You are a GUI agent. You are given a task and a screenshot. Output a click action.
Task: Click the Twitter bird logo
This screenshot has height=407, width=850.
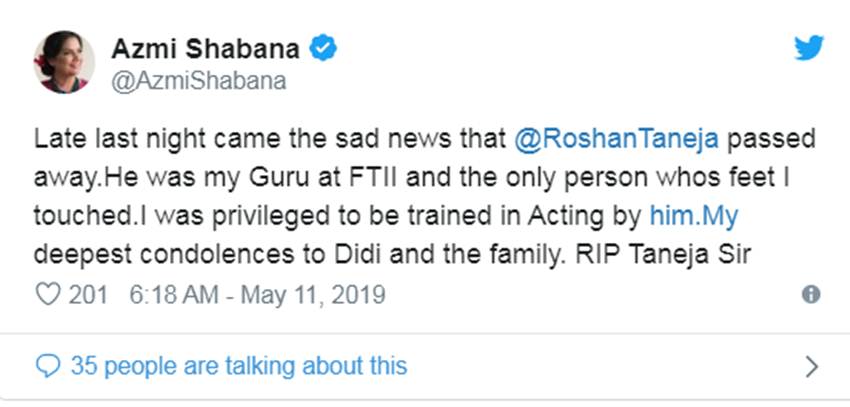click(x=808, y=48)
